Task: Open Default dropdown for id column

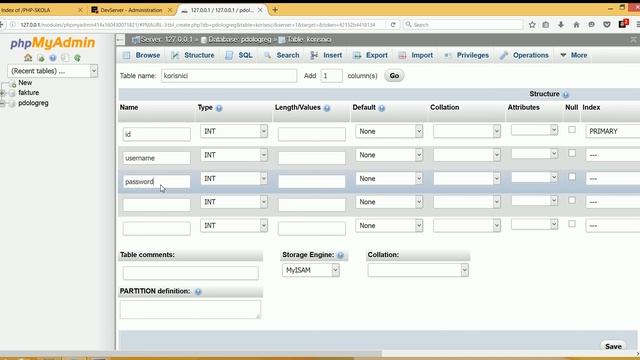Action: 389,131
